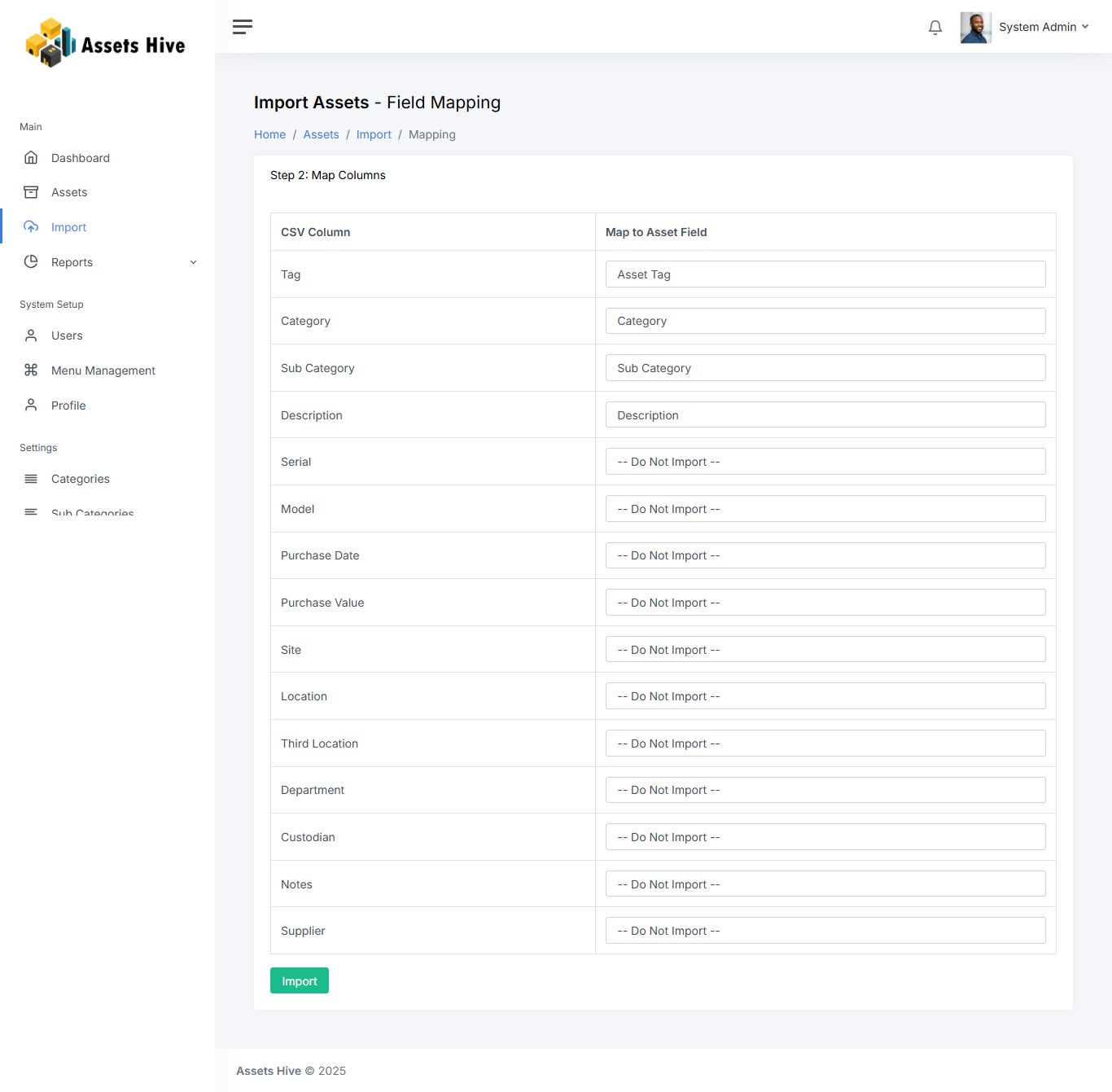Open the Supplier field mapping dropdown

click(x=825, y=931)
